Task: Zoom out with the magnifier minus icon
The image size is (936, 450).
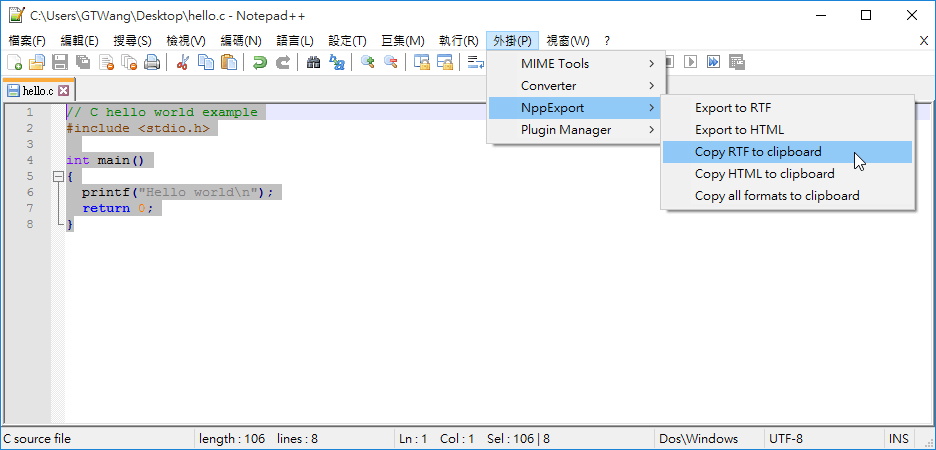Action: (x=390, y=62)
